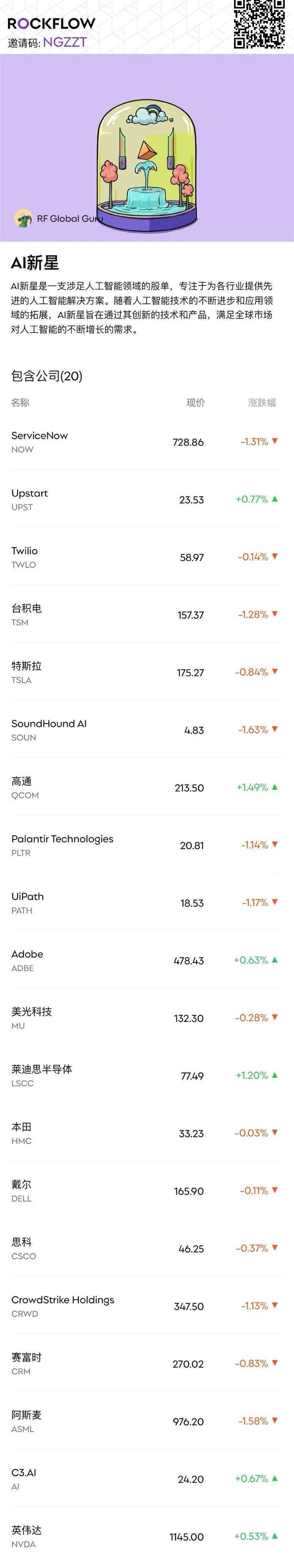Click the green up arrow next to Upstart
Screen dimensions: 294x1568
click(276, 500)
